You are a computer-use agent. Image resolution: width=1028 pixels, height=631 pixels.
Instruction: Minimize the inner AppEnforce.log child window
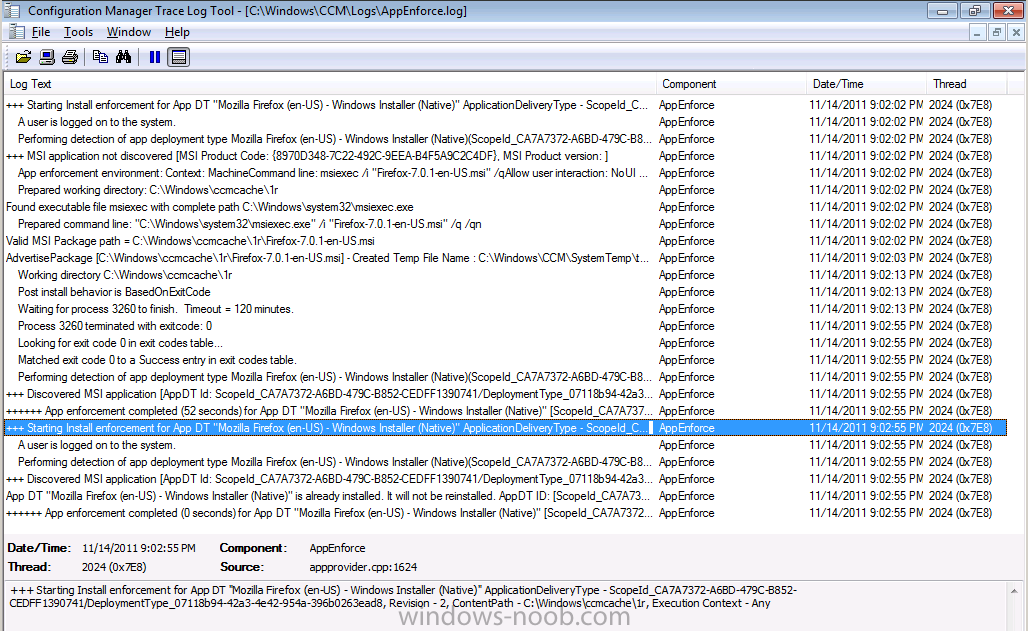click(x=977, y=32)
